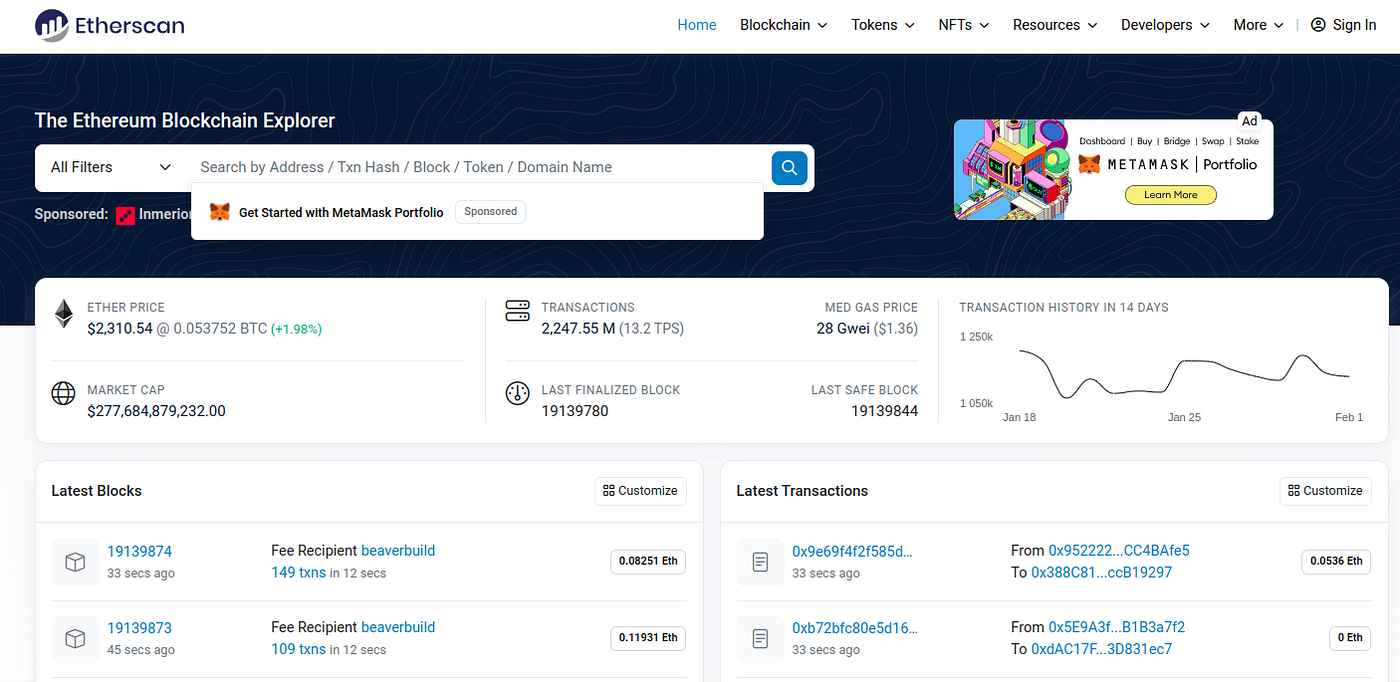This screenshot has height=682, width=1400.
Task: Click the blue search magnifier button
Action: tap(789, 167)
